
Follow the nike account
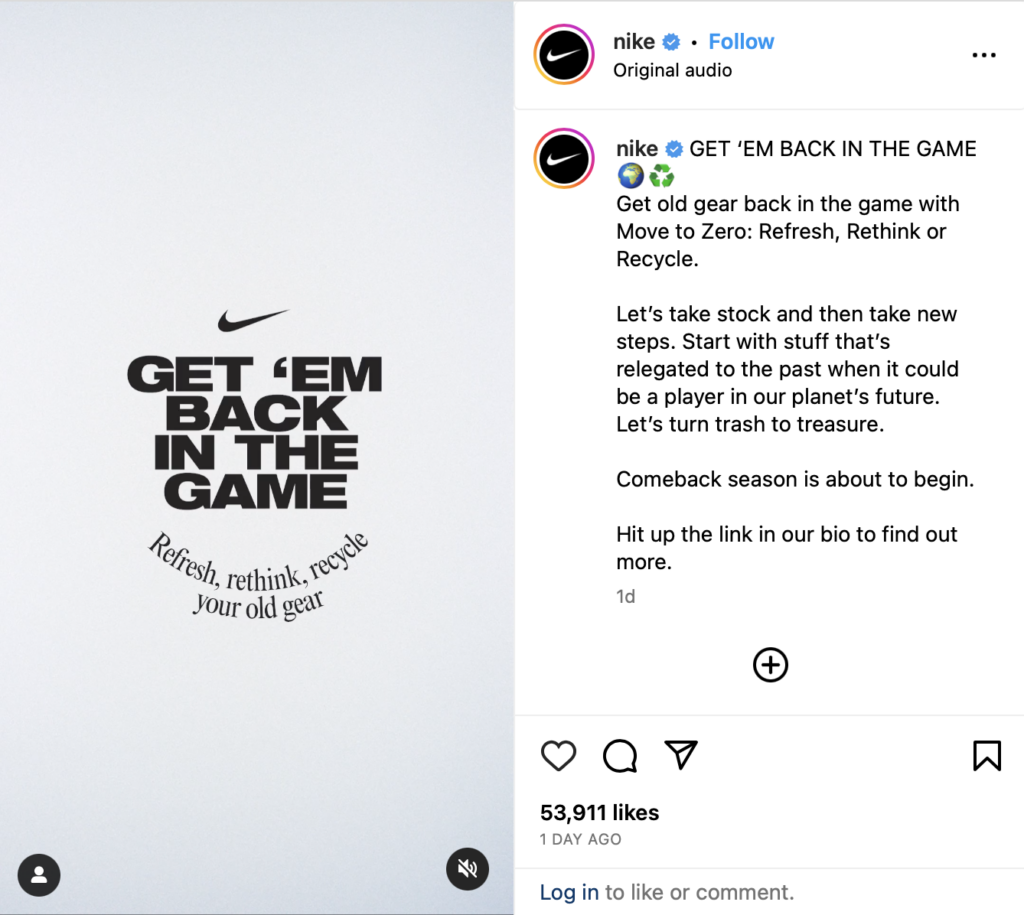(x=741, y=42)
